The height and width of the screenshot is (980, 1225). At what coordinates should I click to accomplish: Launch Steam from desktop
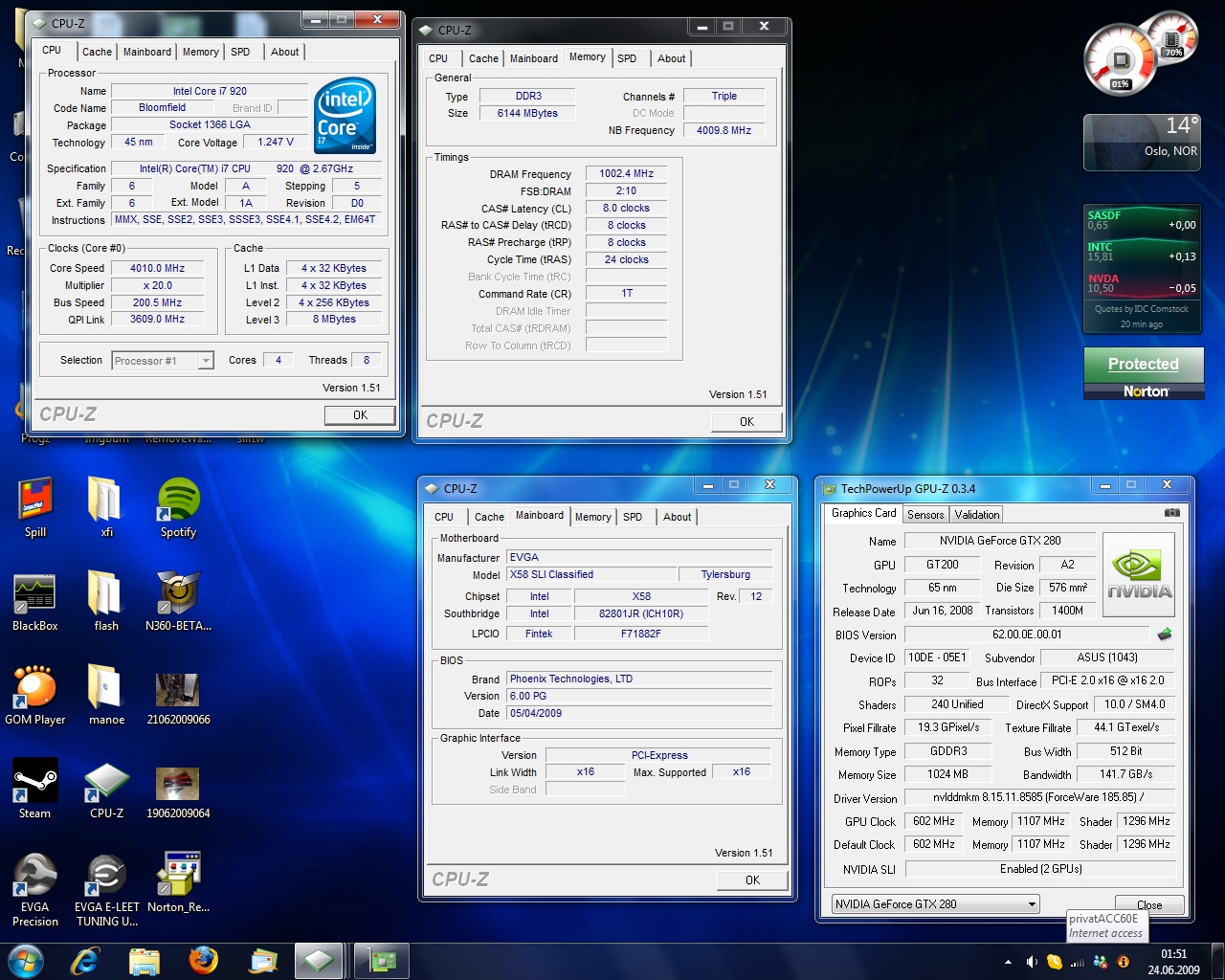[x=35, y=789]
